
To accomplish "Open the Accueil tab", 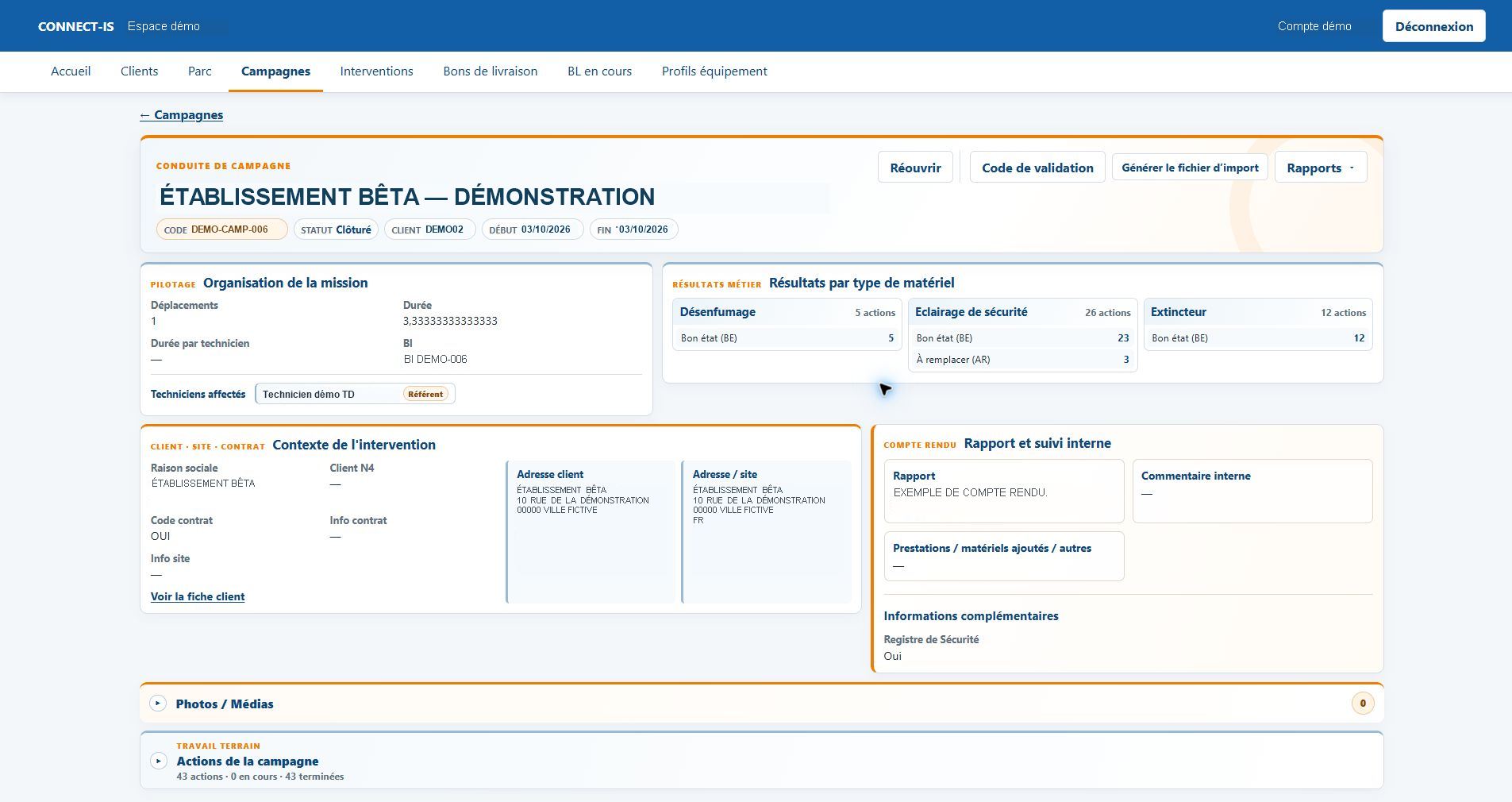I will 71,71.
